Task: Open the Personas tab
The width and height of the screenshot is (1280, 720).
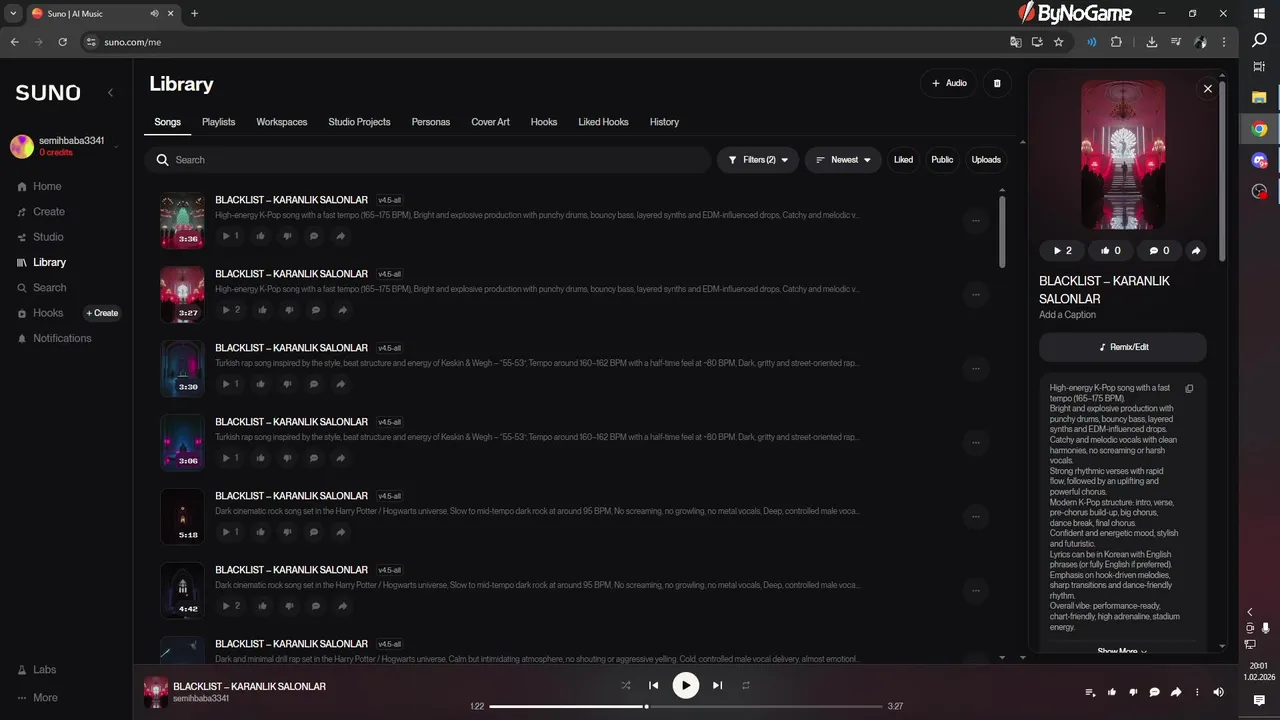Action: [x=431, y=122]
